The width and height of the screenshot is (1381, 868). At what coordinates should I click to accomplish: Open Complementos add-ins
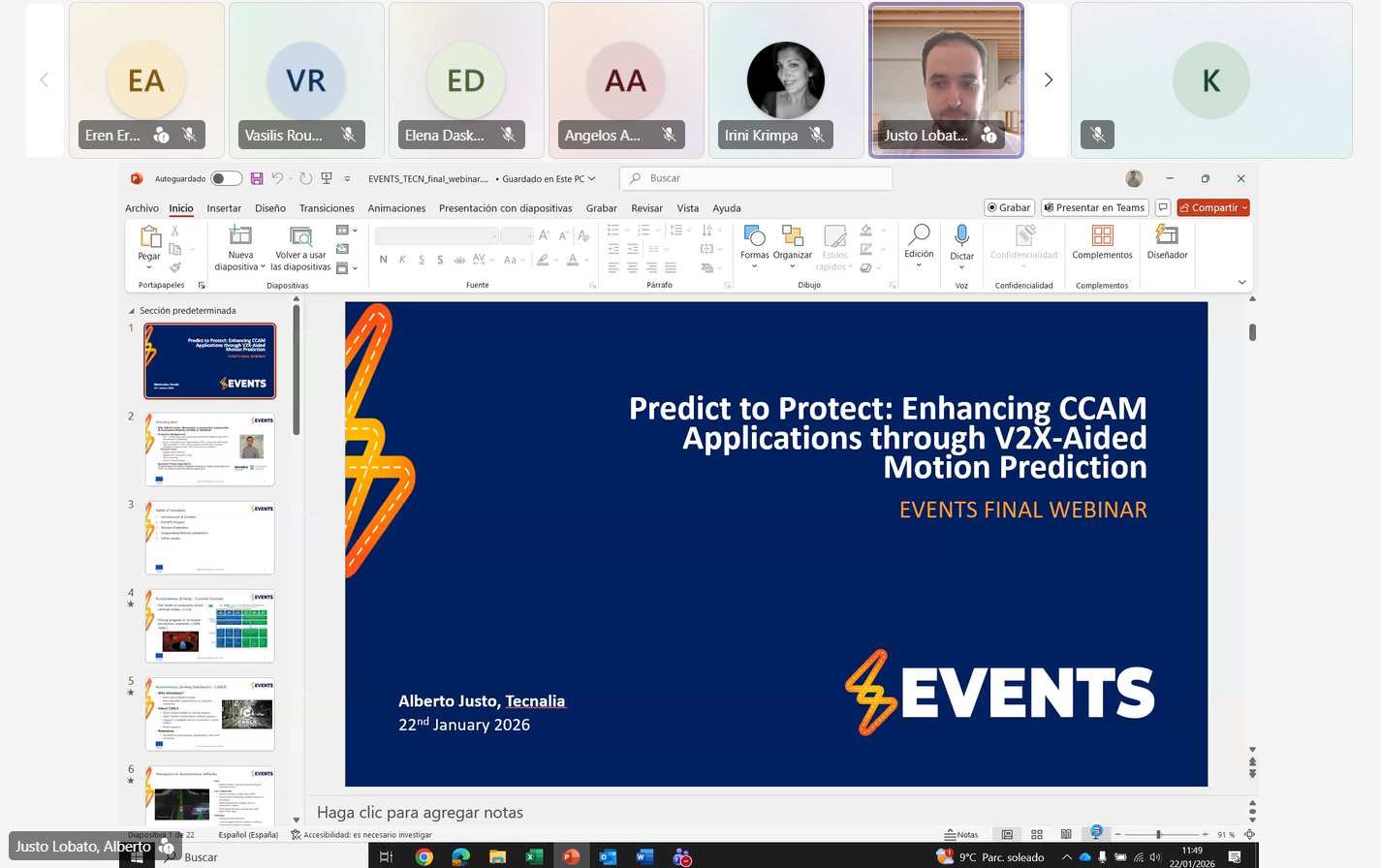tap(1102, 242)
